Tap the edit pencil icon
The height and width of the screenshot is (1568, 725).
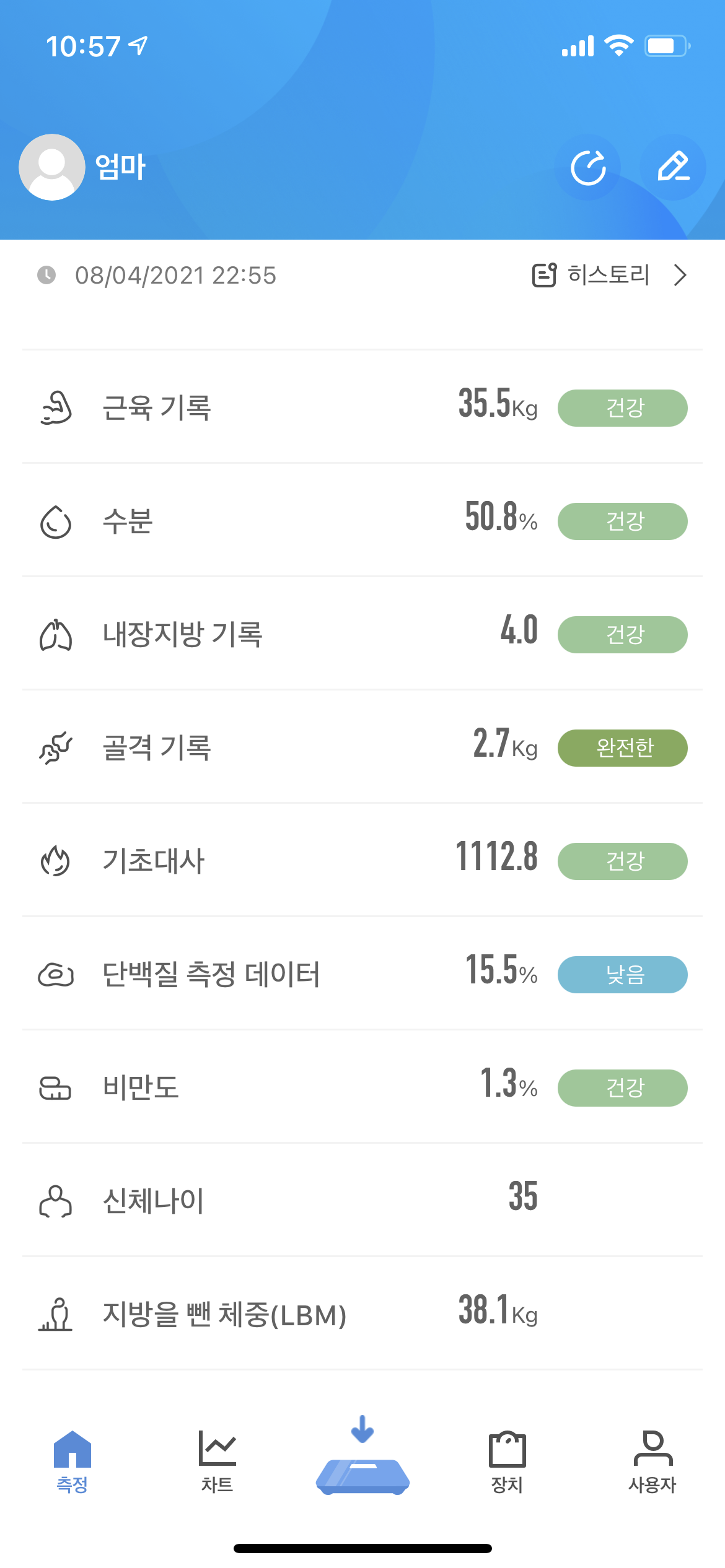pyautogui.click(x=672, y=167)
